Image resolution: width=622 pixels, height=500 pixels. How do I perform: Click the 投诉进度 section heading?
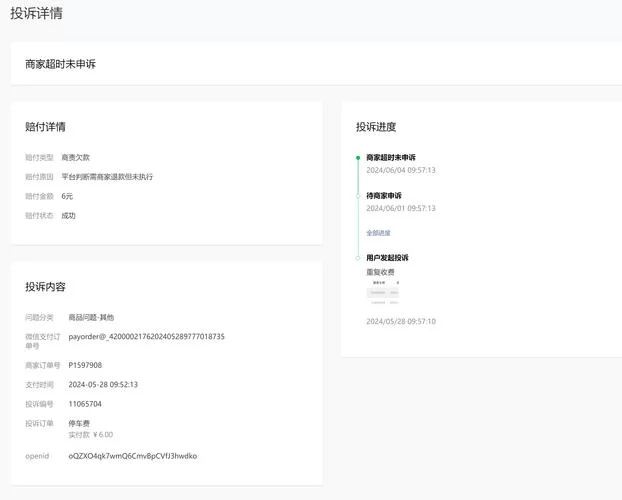click(376, 127)
